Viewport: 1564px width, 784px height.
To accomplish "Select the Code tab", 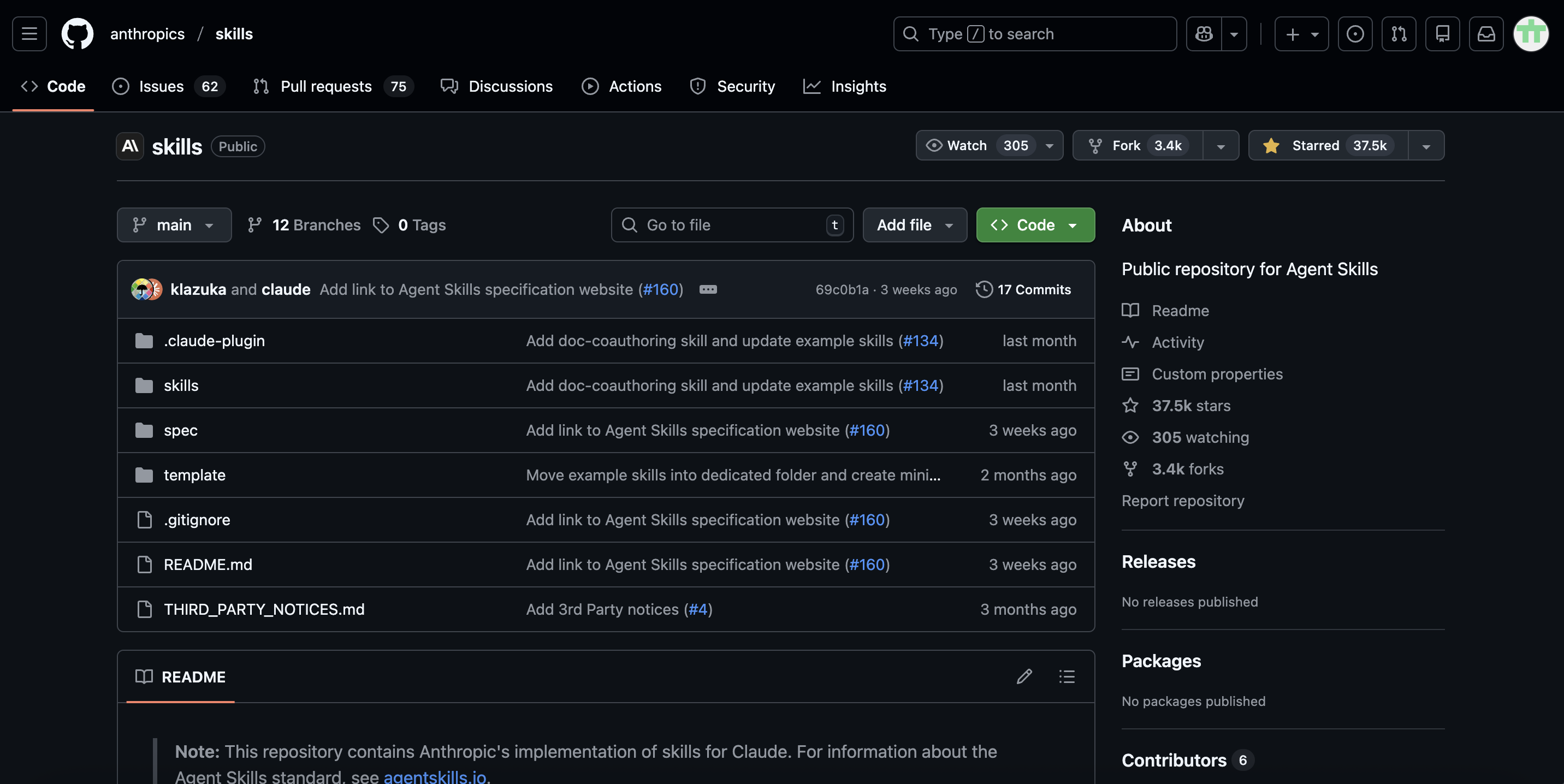I will point(53,86).
